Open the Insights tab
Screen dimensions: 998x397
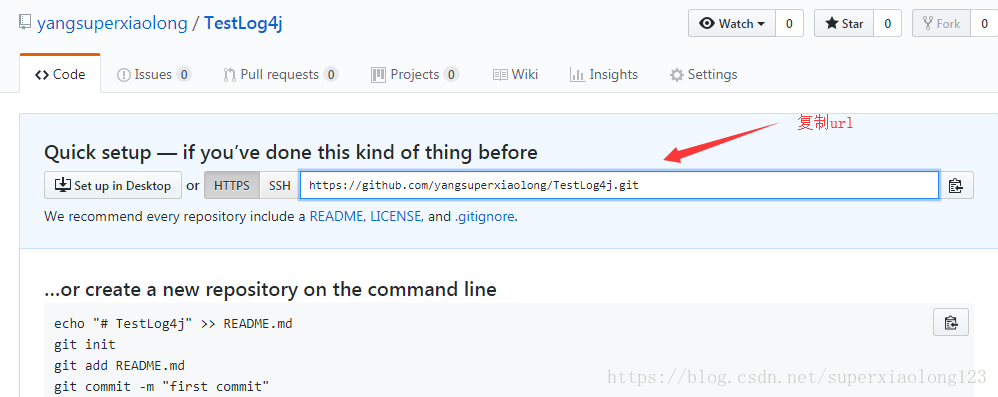pos(604,74)
